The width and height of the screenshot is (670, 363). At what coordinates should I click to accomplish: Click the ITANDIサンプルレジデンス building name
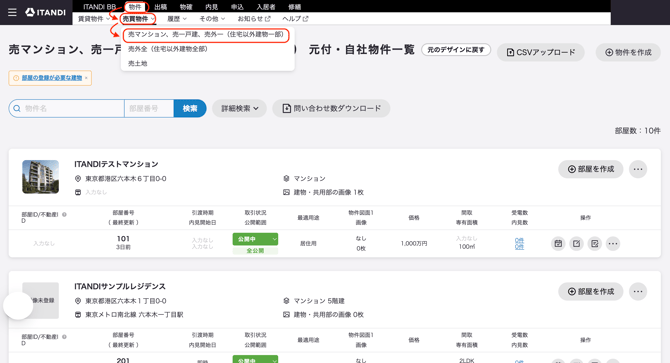120,286
